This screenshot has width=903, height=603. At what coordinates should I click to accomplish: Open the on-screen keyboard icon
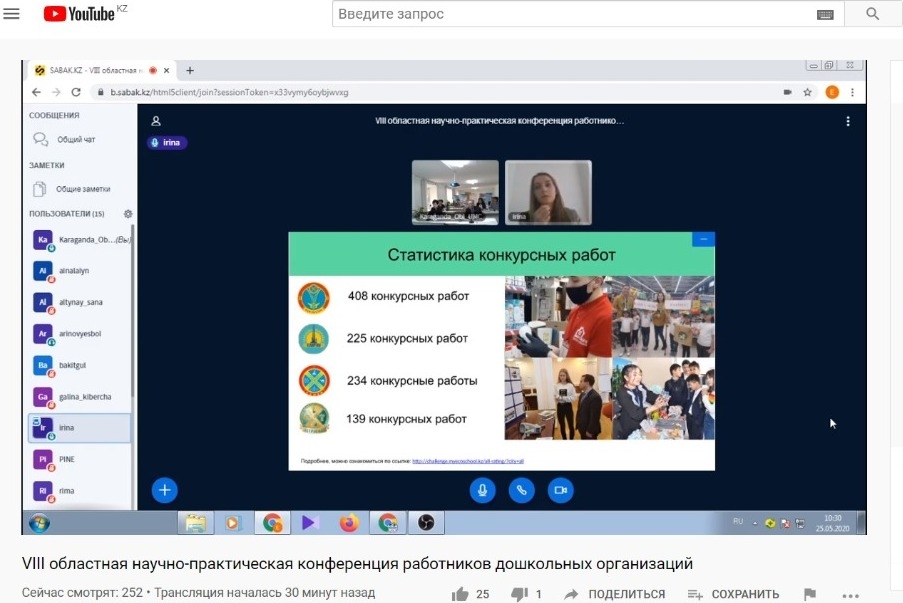pos(825,14)
